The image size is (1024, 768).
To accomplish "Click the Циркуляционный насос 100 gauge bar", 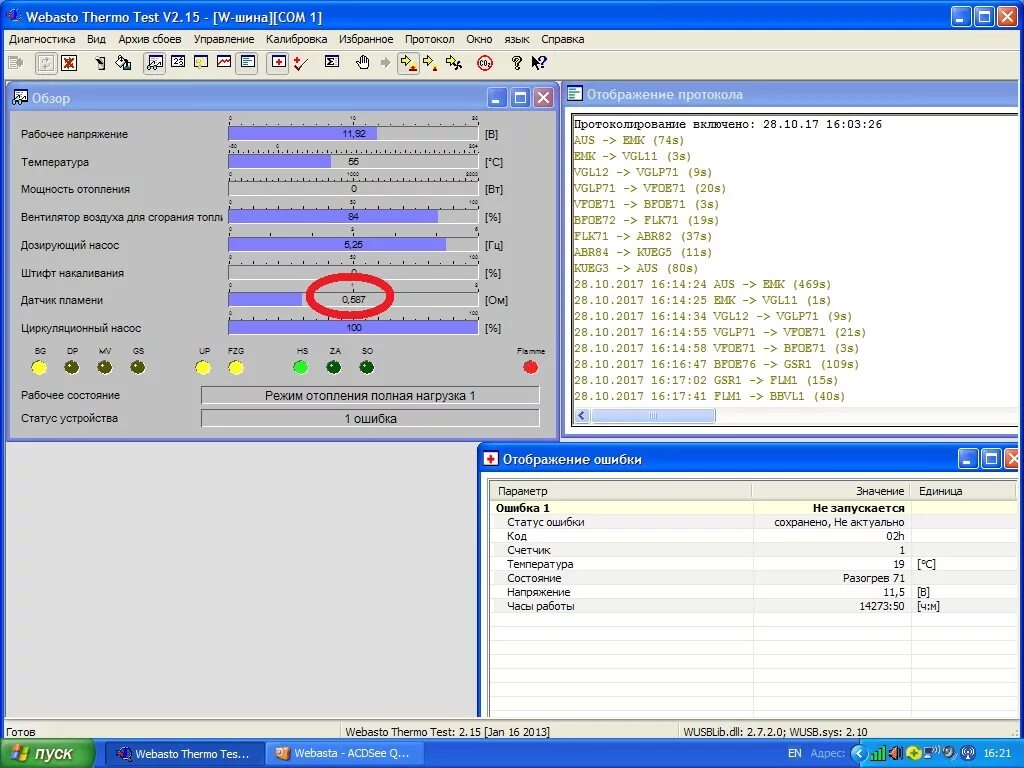I will coord(353,327).
